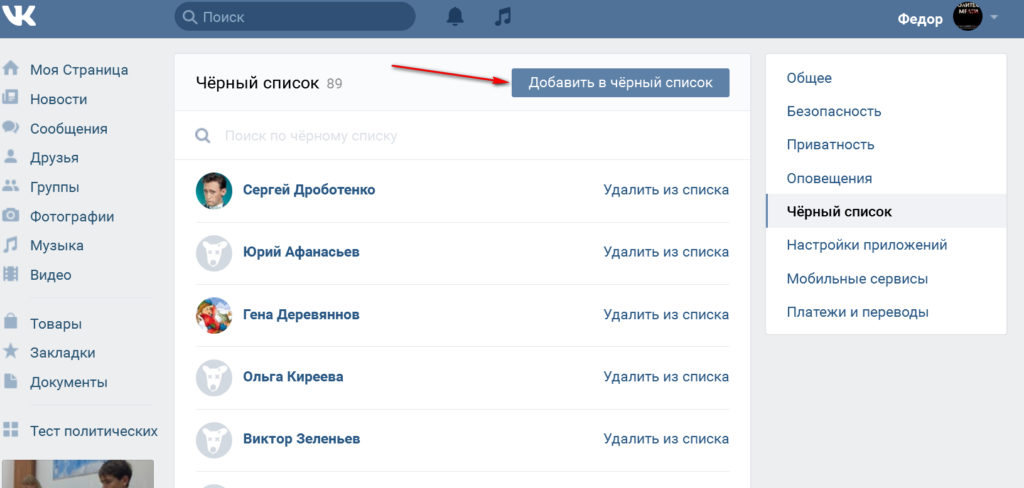Click the Федор username in header

(920, 19)
